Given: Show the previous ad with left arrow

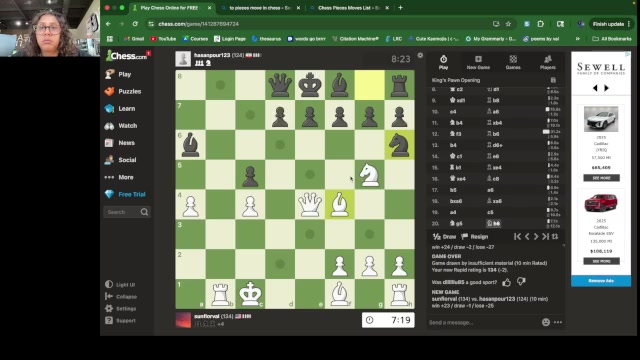Looking at the screenshot, I should tap(595, 88).
